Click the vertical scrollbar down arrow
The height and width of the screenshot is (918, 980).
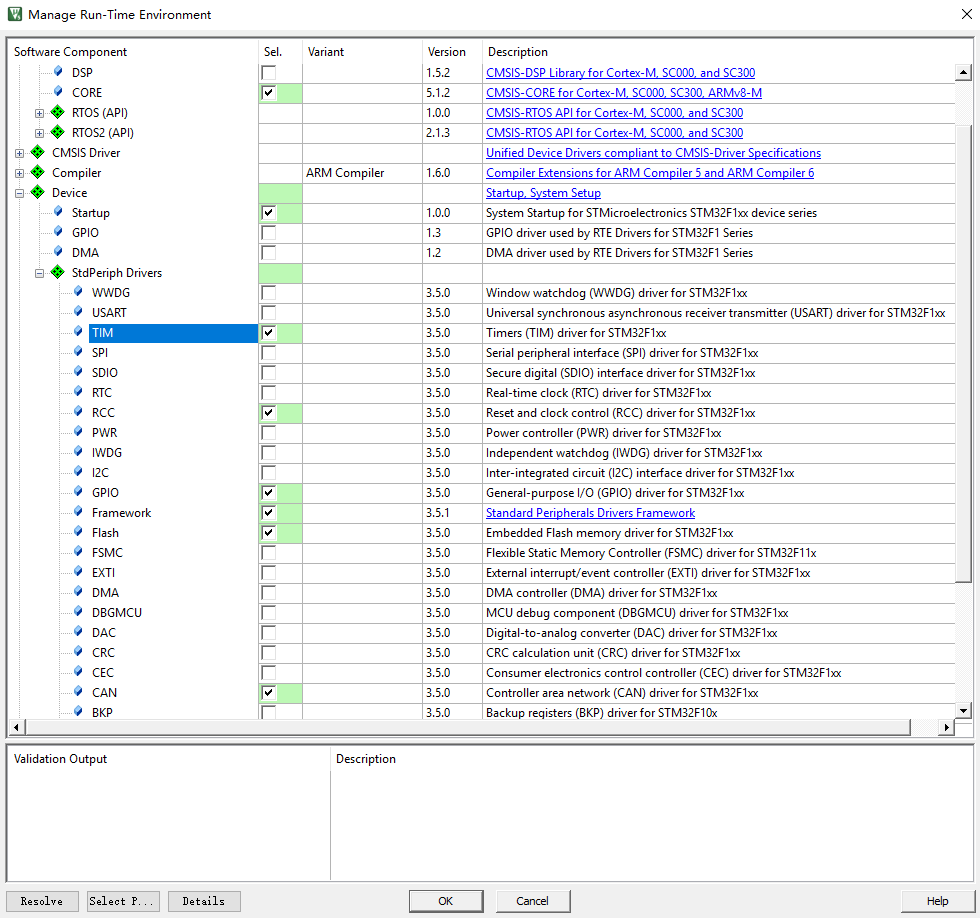[x=963, y=711]
